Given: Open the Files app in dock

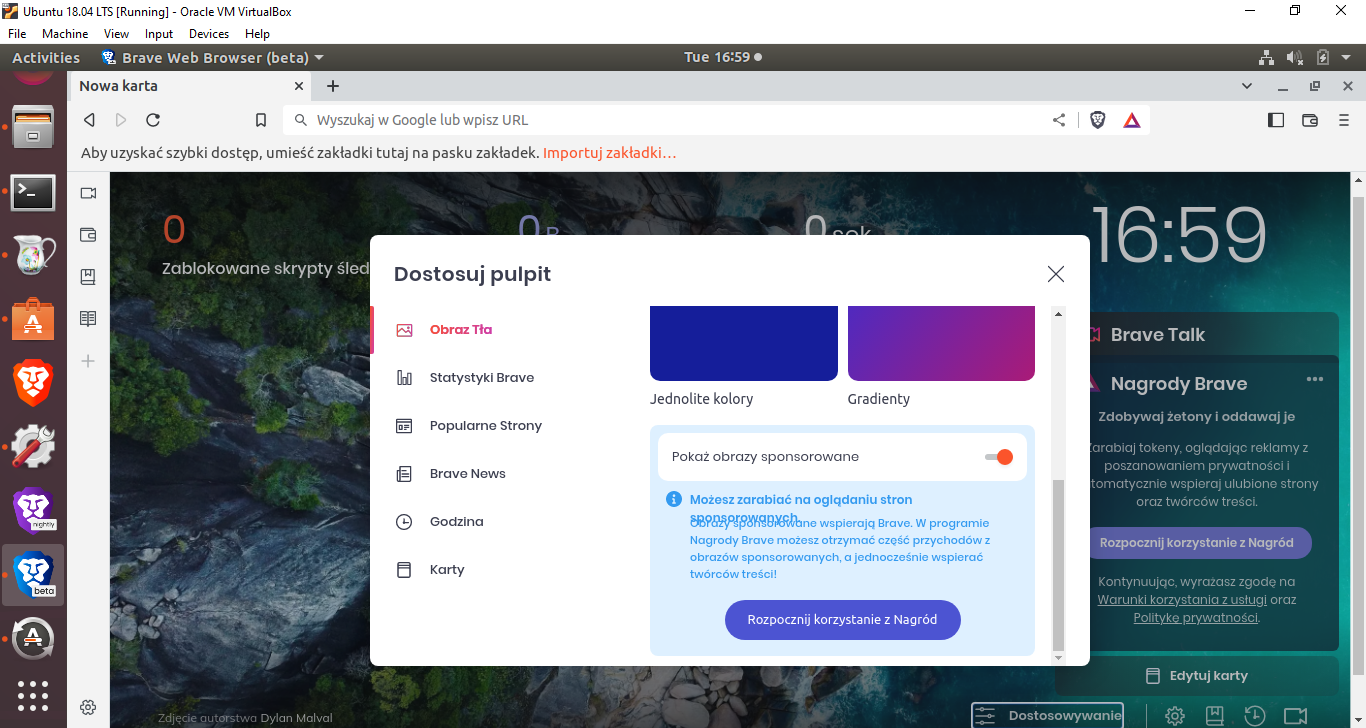Looking at the screenshot, I should coord(33,126).
